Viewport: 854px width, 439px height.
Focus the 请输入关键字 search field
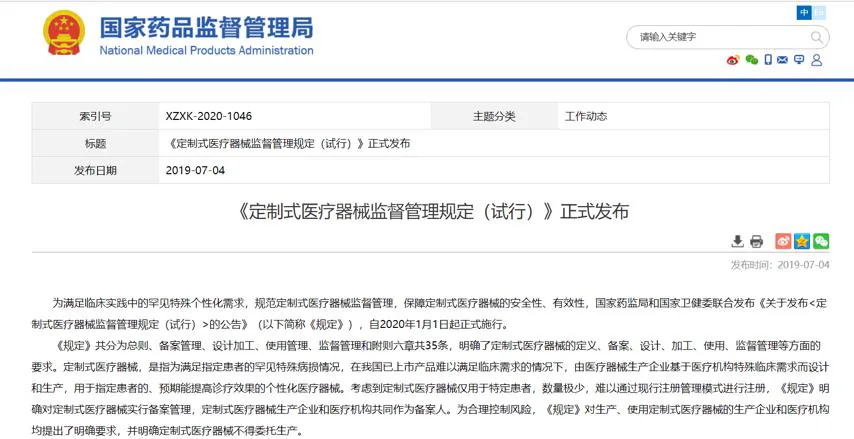point(727,37)
